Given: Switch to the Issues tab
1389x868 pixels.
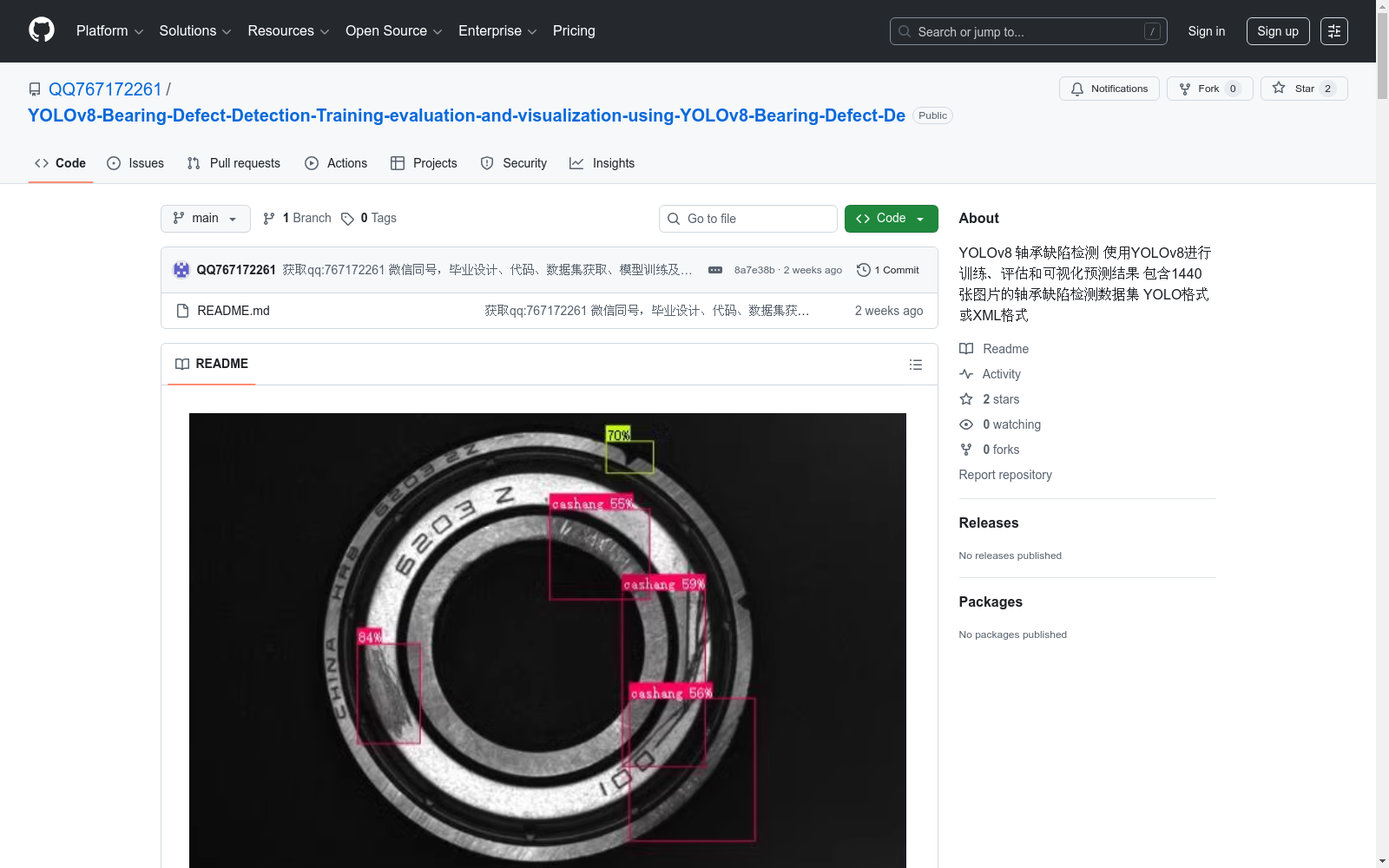Looking at the screenshot, I should pyautogui.click(x=135, y=163).
